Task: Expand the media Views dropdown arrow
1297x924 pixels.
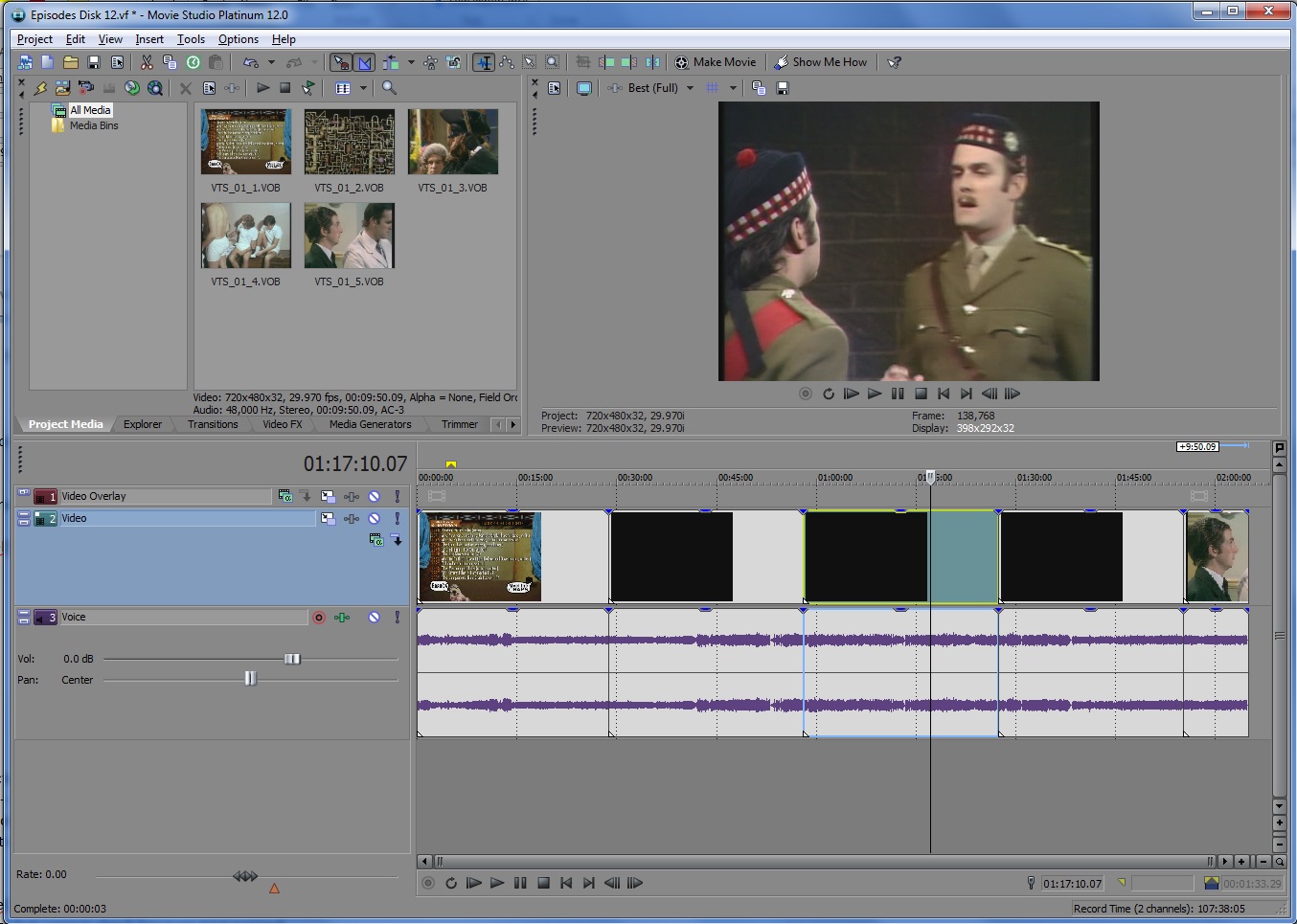Action: point(363,88)
